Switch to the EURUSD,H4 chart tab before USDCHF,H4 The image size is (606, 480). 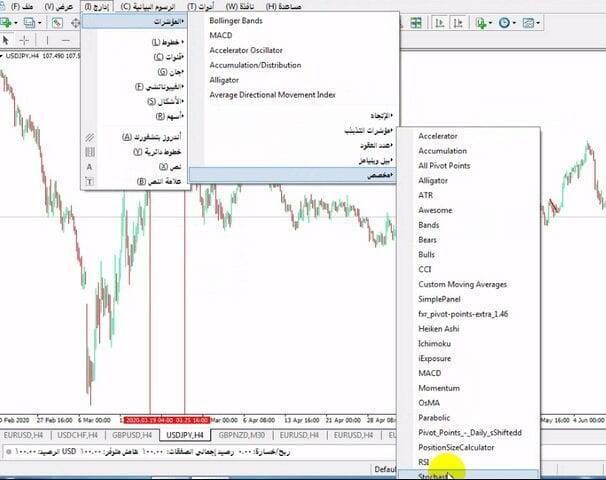click(23, 436)
